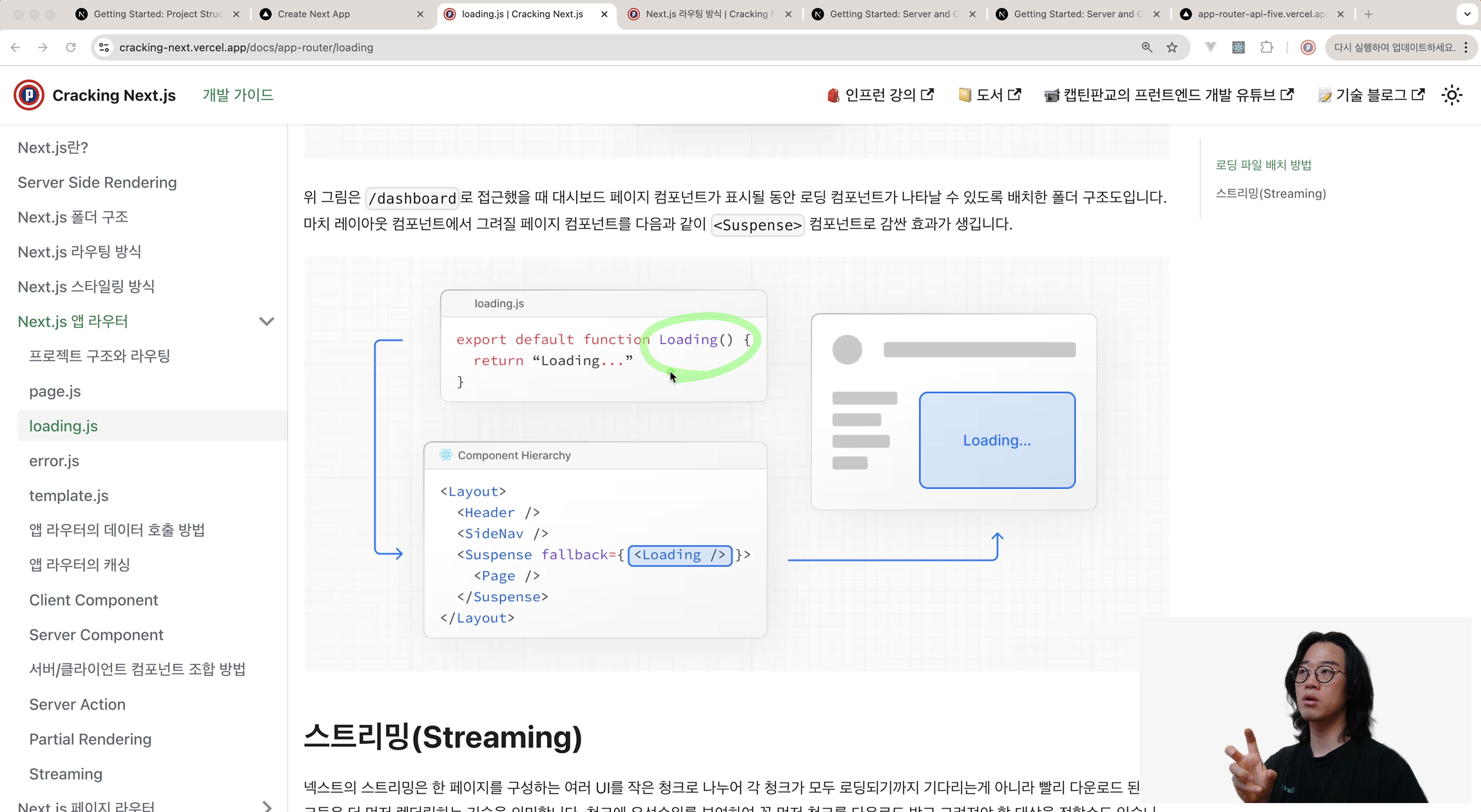Image resolution: width=1481 pixels, height=812 pixels.
Task: Open the browser extensions puzzle icon
Action: click(x=1266, y=47)
